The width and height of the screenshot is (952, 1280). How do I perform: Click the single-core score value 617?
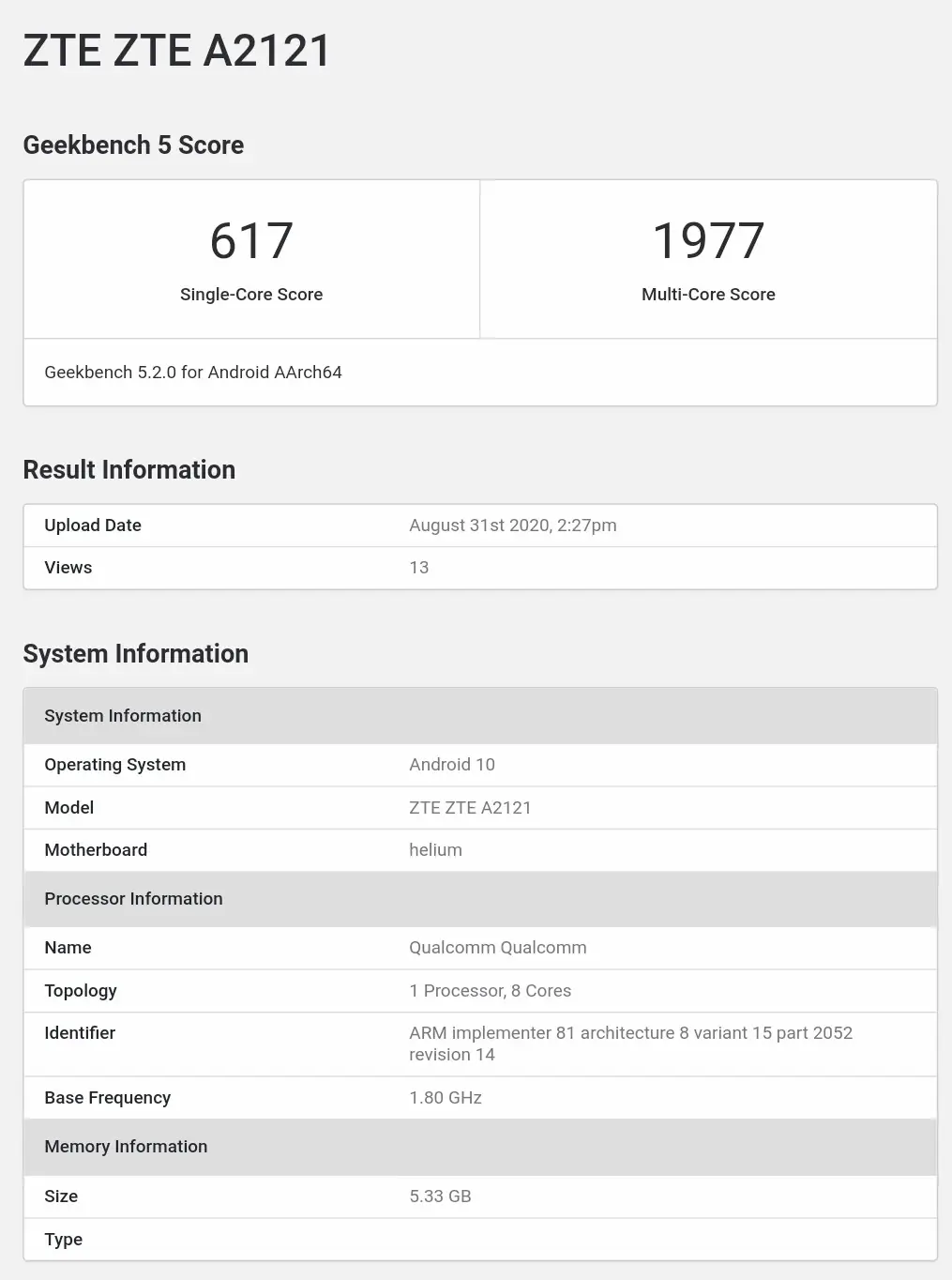pos(251,241)
